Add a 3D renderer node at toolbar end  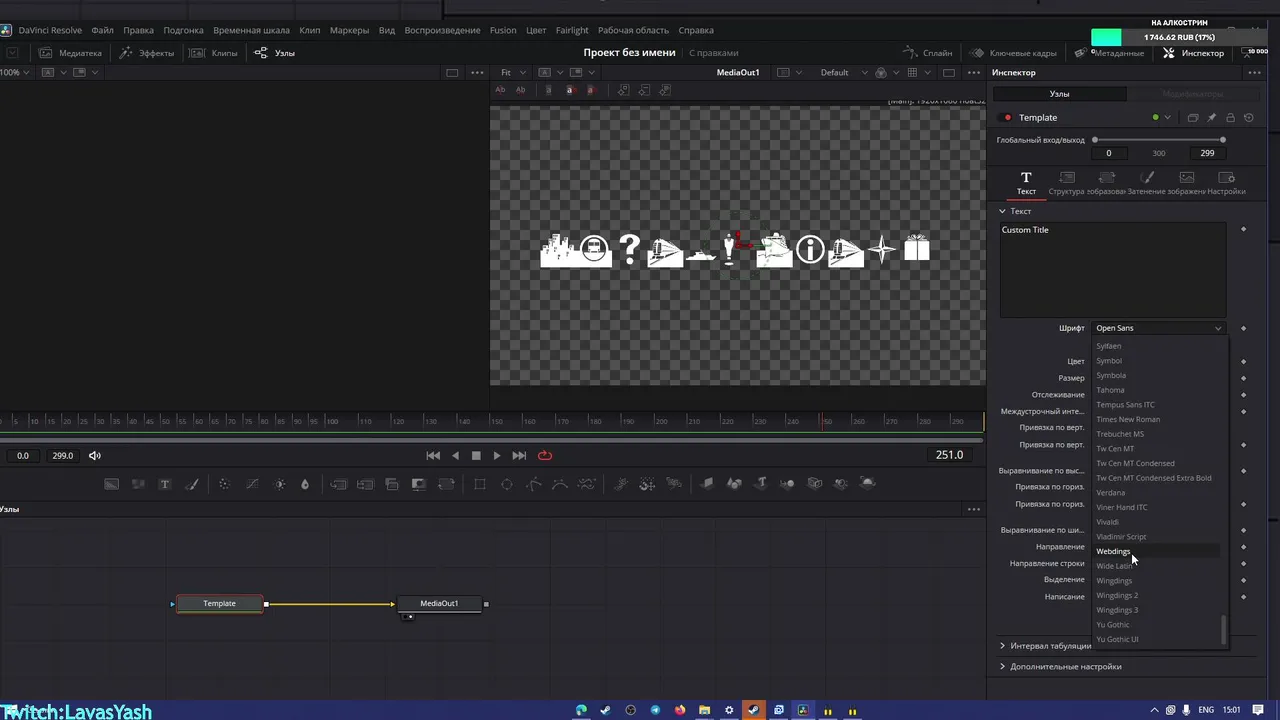[868, 484]
